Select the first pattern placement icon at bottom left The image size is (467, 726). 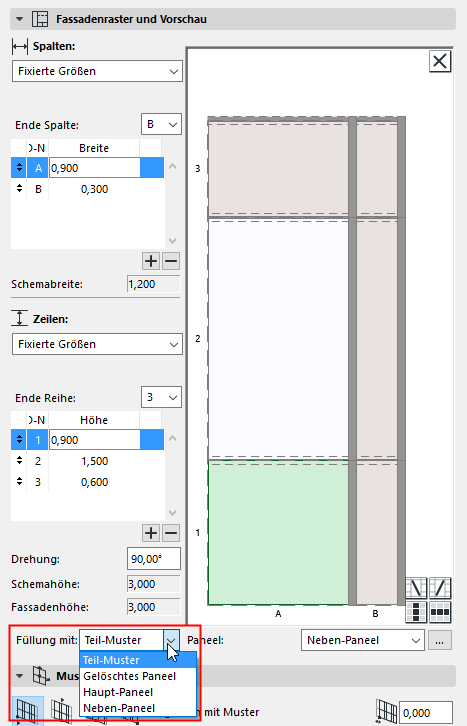point(27,711)
